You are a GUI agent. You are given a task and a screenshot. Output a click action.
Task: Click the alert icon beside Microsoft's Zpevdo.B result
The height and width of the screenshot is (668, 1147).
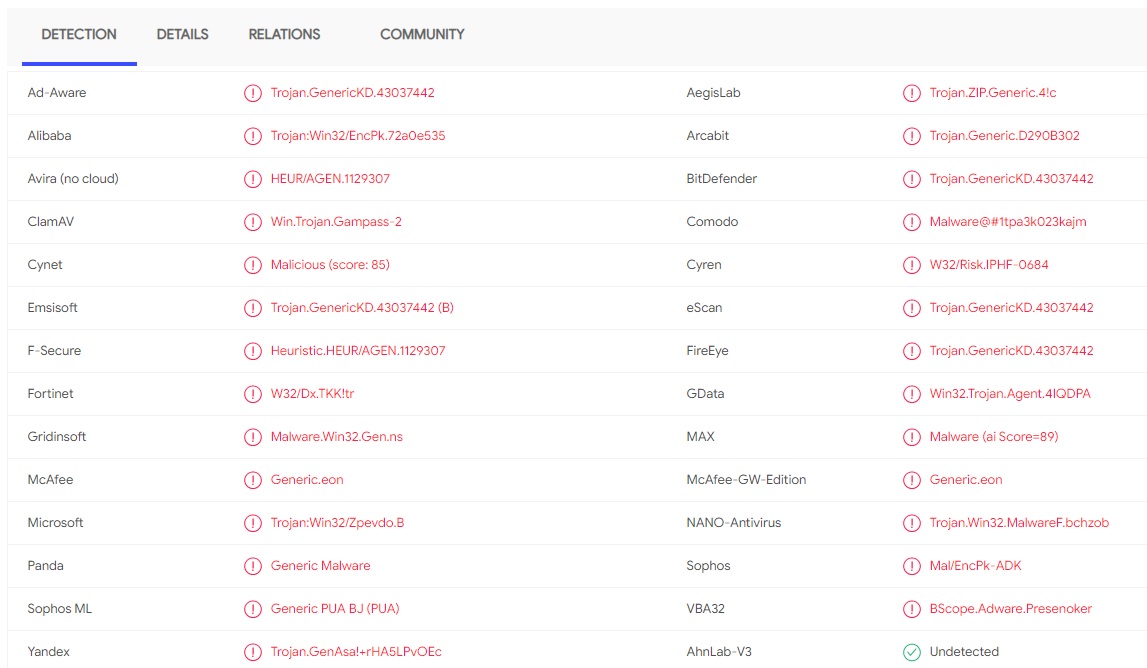coord(252,523)
